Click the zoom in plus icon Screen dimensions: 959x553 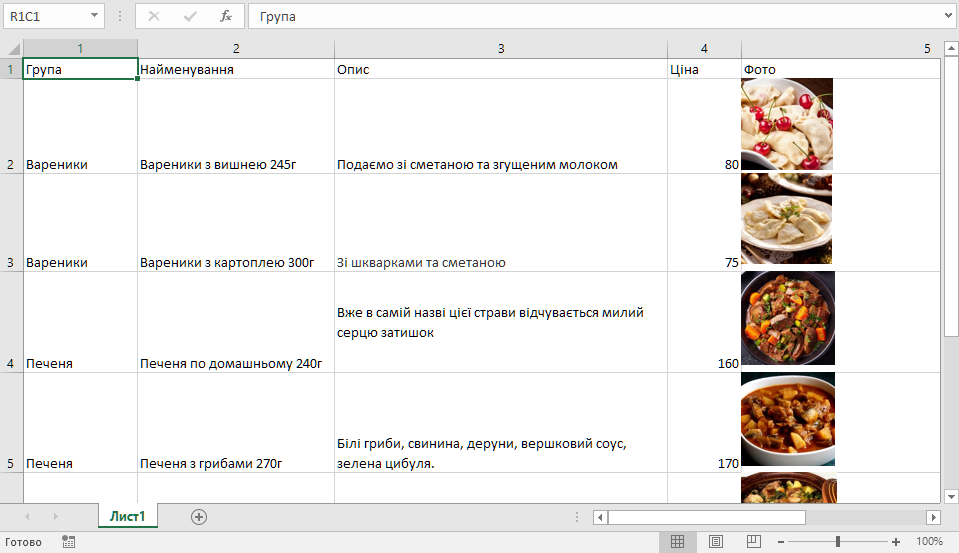tap(896, 541)
